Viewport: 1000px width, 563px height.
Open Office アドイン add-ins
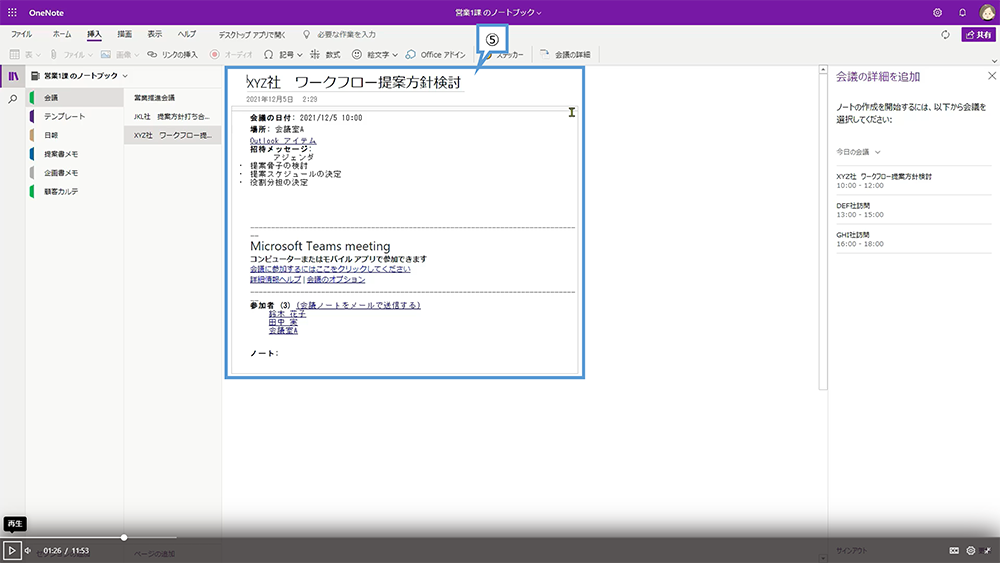click(x=436, y=55)
